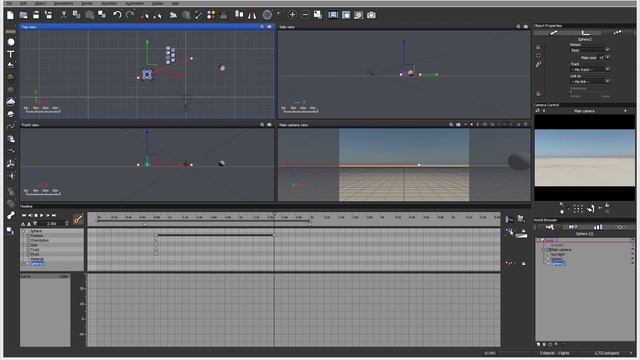
Task: Switch to next camera arrow in Camera Control
Action: [625, 111]
